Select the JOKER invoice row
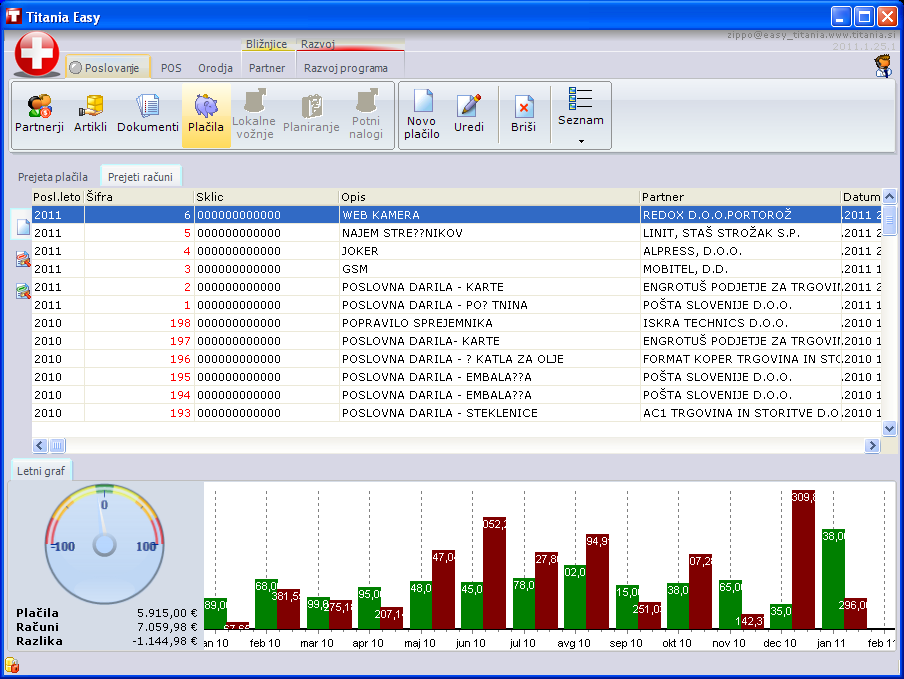This screenshot has height=679, width=904. tap(457, 251)
